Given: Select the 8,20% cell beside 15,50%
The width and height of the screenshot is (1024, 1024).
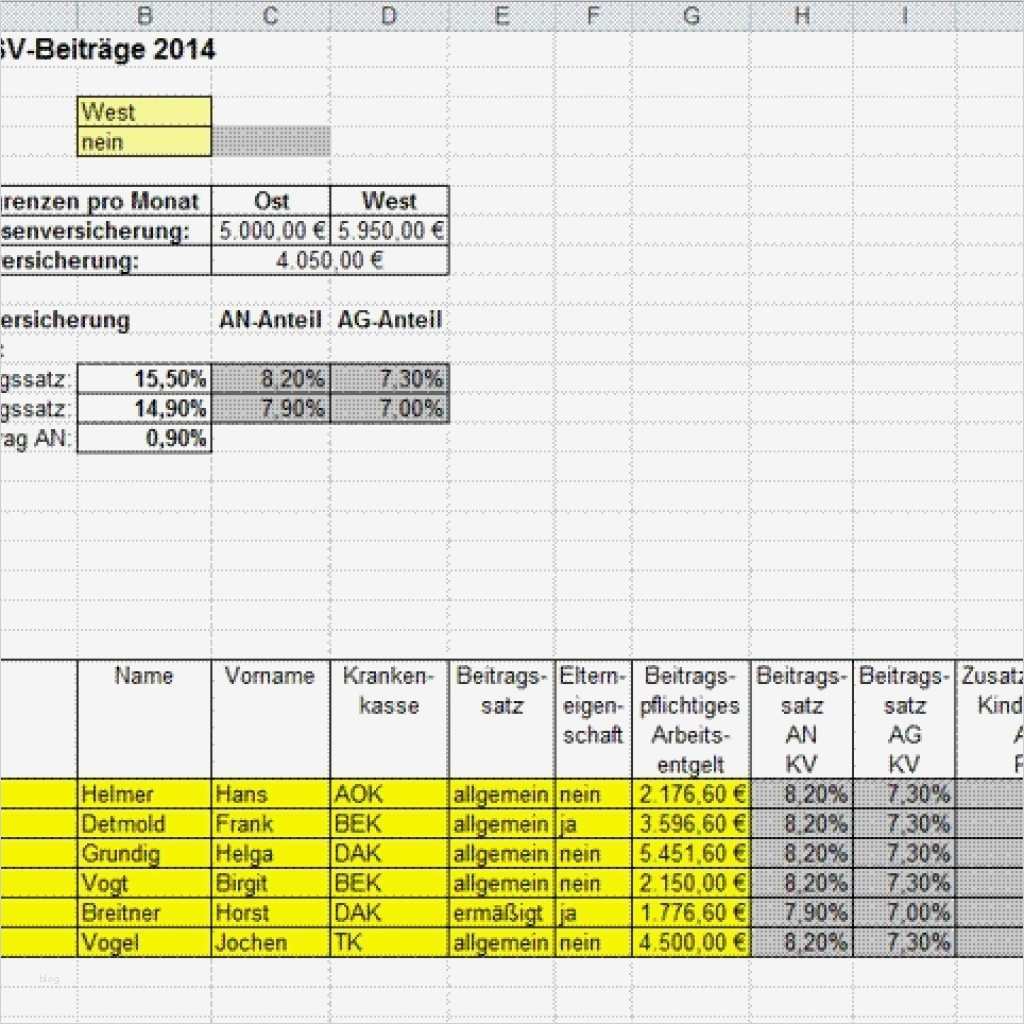Looking at the screenshot, I should coord(271,379).
